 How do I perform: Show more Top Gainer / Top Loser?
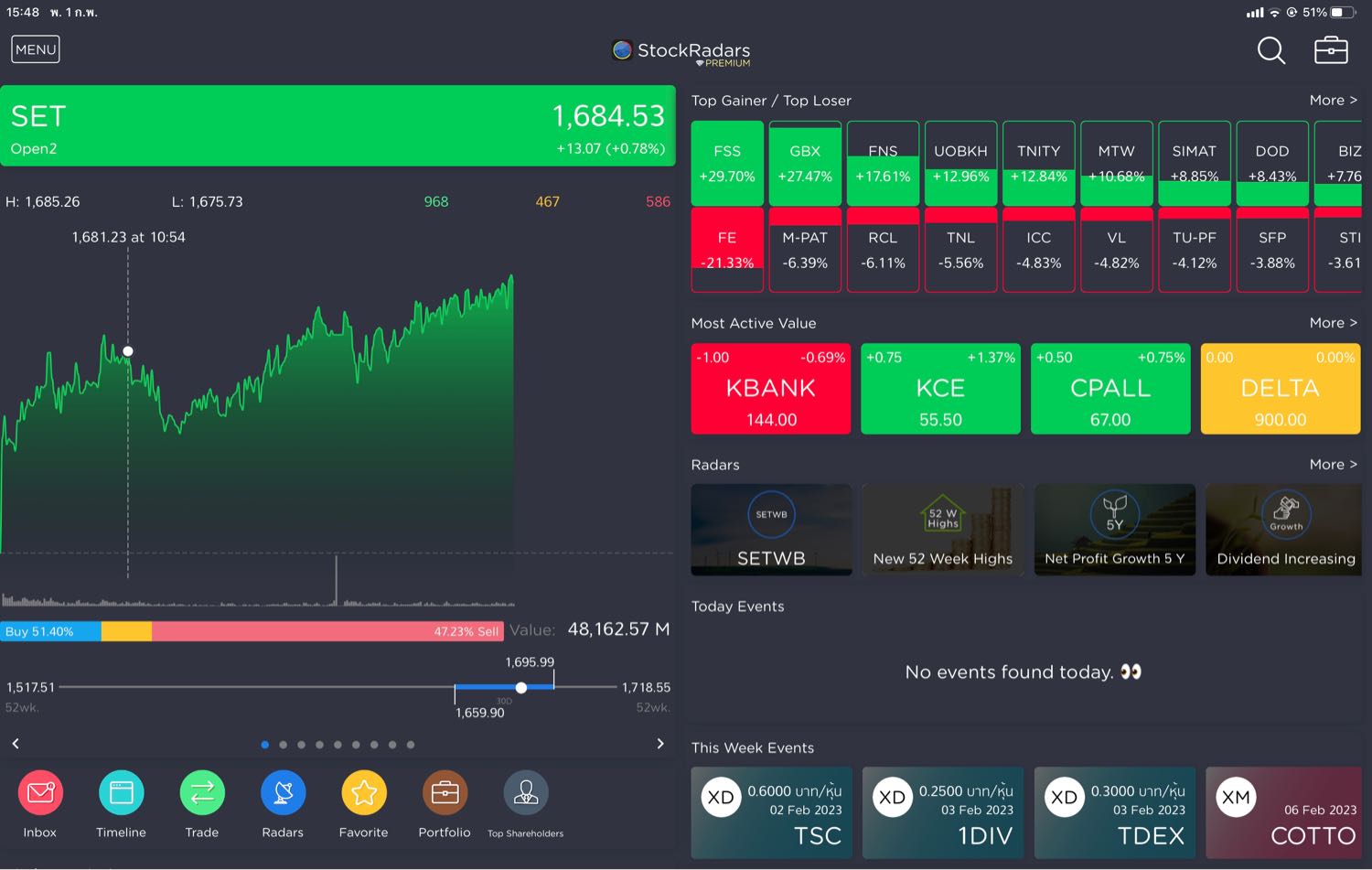click(x=1334, y=101)
